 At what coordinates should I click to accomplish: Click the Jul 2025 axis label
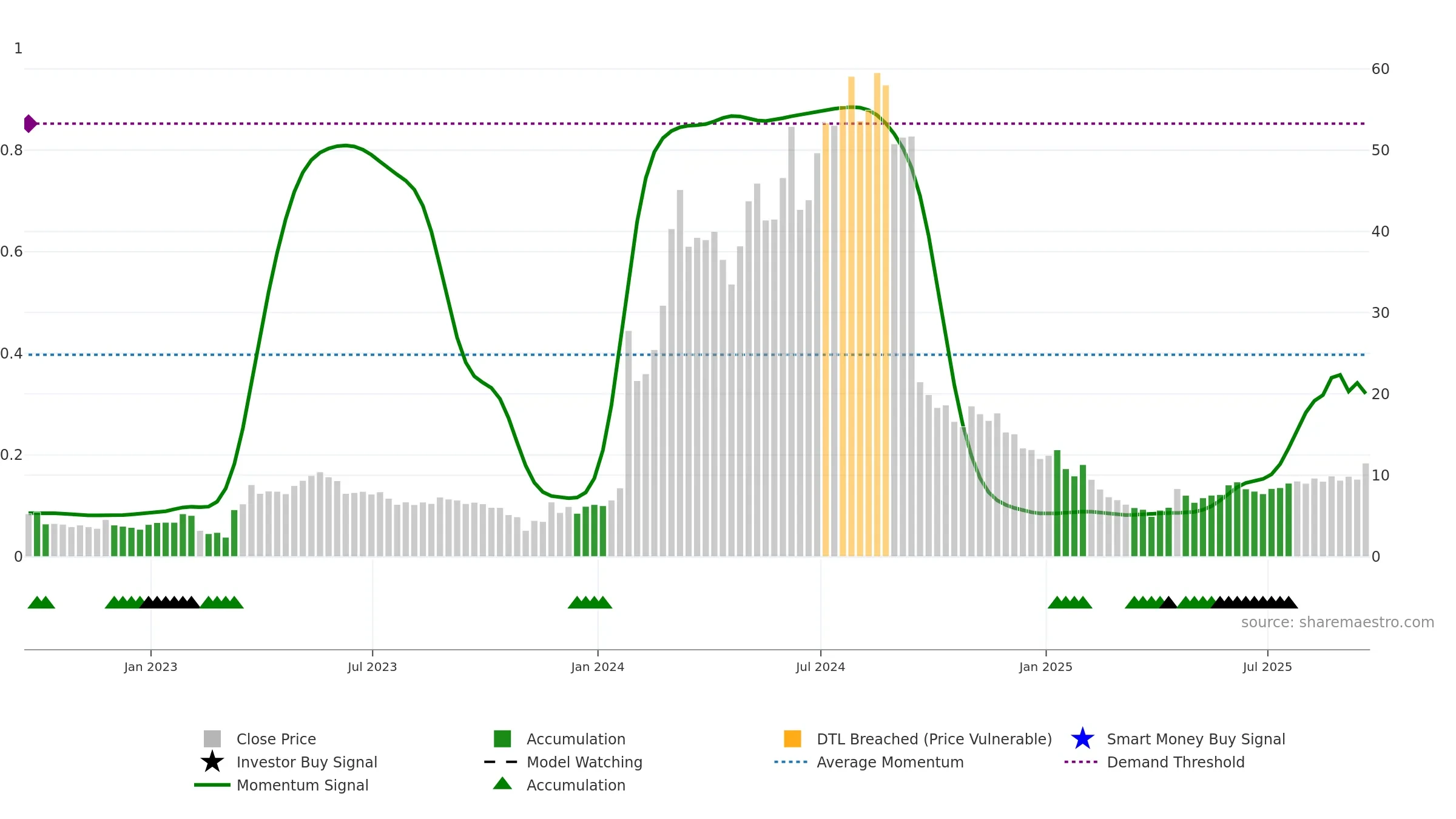(1267, 667)
